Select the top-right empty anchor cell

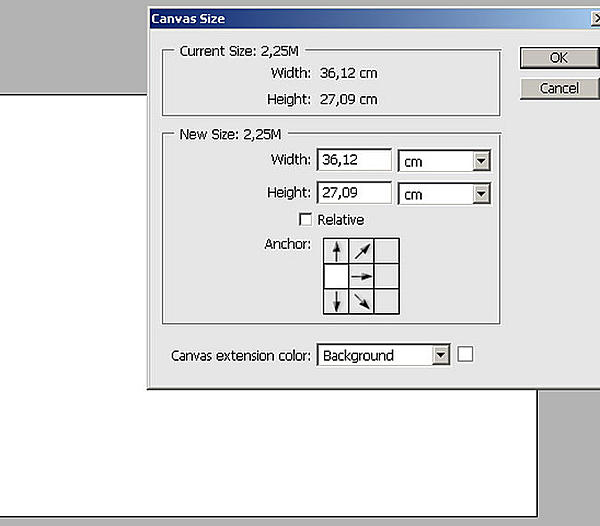pyautogui.click(x=386, y=251)
